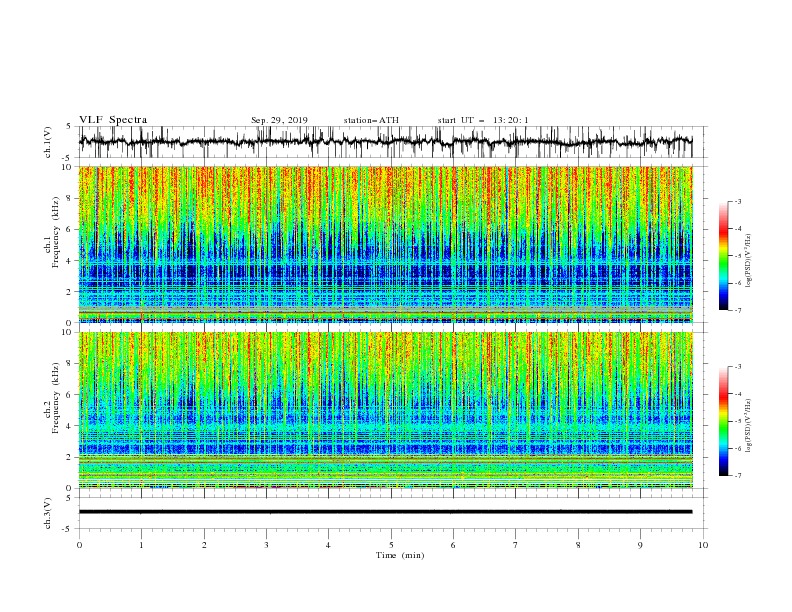Click the "10" tick on the time axis
Image resolution: width=792 pixels, height=612 pixels.
pos(703,545)
